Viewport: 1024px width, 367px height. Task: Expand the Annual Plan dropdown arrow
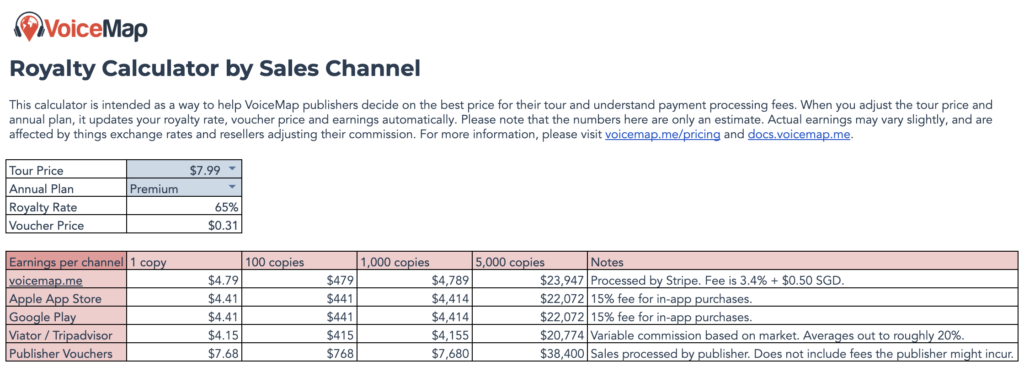pos(232,187)
